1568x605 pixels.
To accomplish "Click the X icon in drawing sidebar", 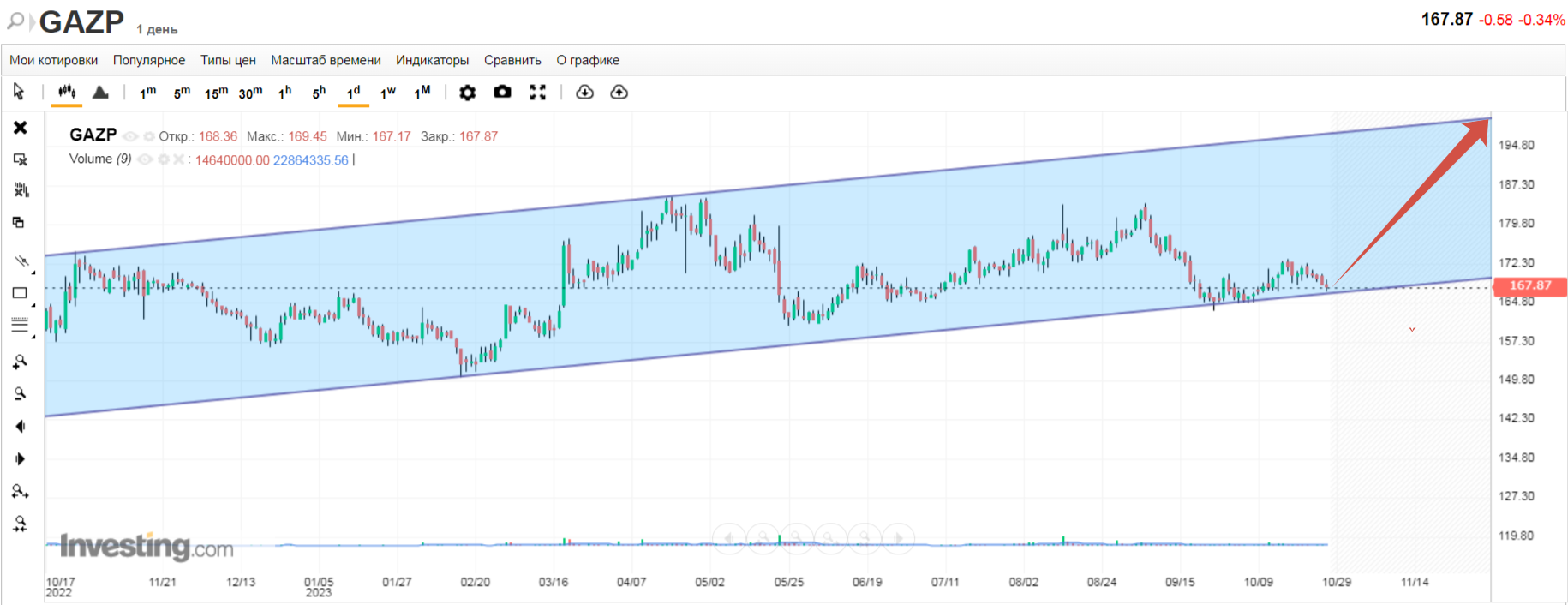I will coord(21,128).
